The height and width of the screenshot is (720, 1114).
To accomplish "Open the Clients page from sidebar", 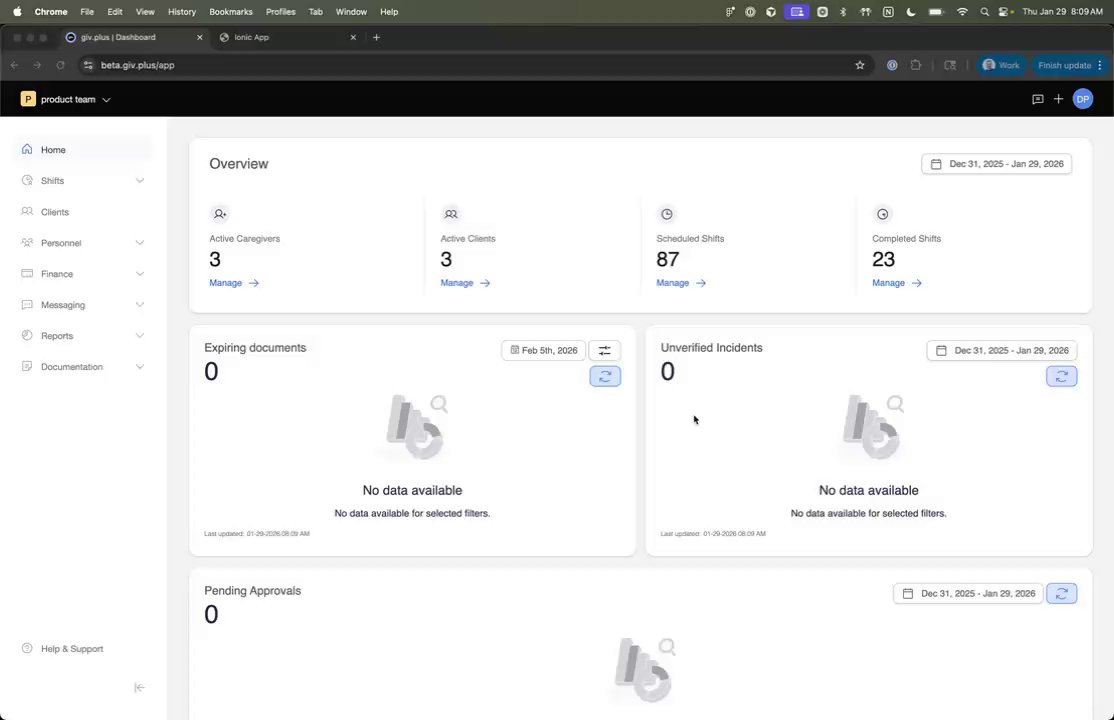I will [82, 212].
